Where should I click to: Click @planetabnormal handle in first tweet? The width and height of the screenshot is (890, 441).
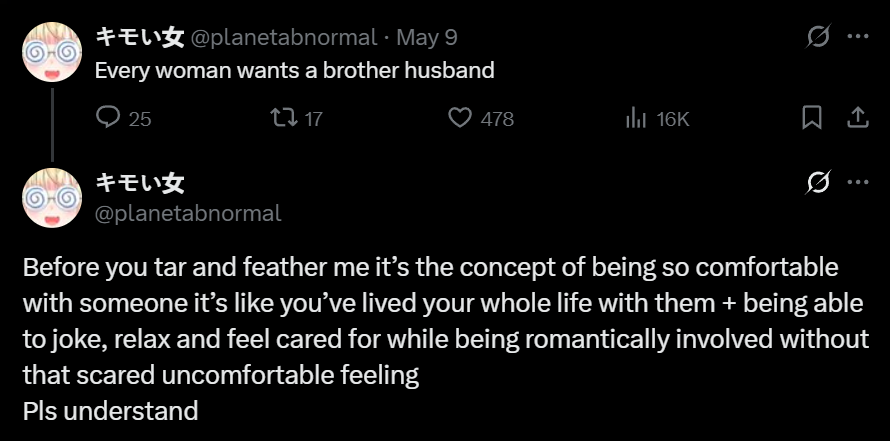[x=284, y=38]
